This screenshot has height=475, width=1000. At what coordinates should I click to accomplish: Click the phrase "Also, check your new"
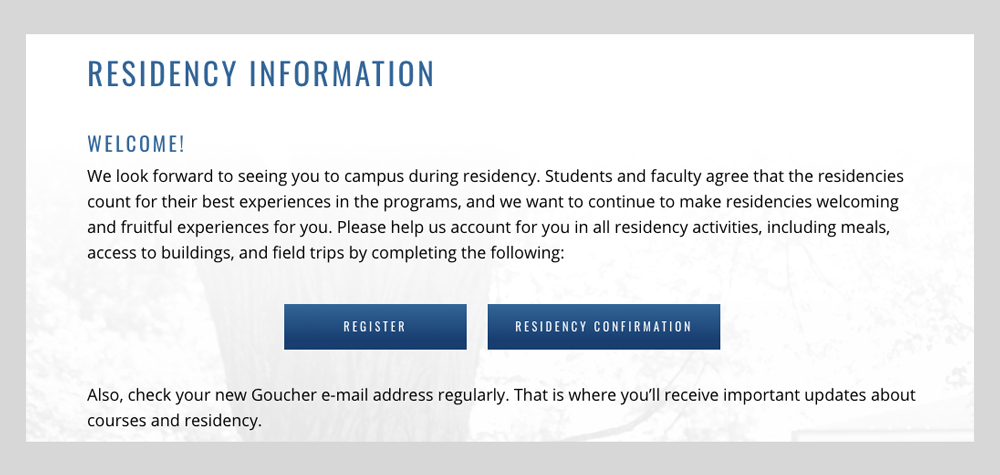click(x=168, y=395)
